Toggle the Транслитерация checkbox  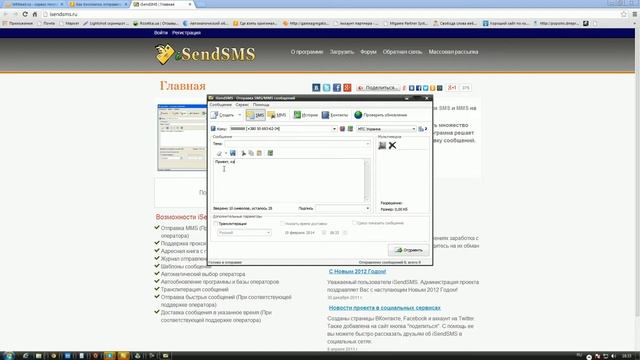216,224
